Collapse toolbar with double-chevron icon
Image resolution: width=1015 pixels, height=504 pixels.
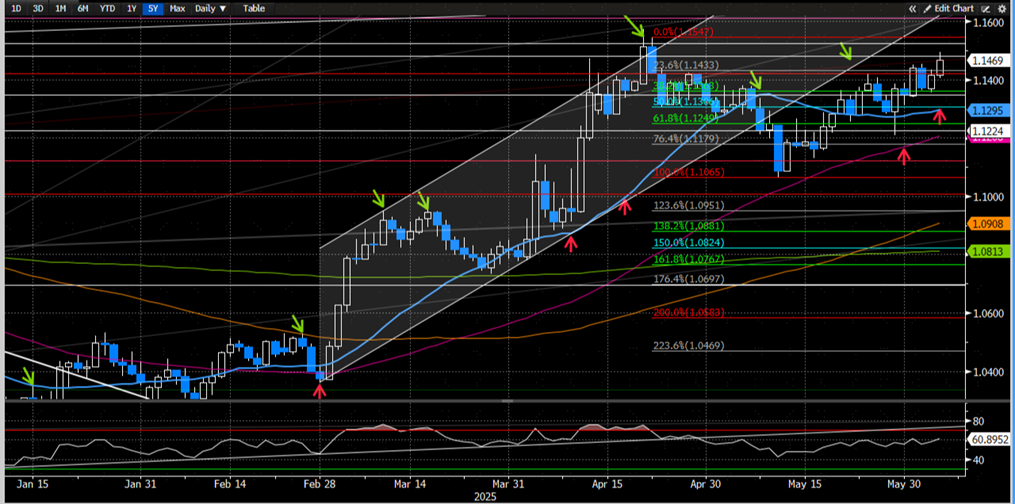point(913,8)
